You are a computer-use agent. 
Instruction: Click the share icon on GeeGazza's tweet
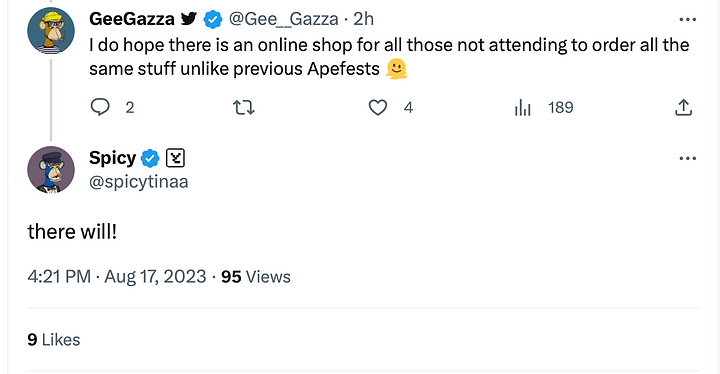[683, 108]
